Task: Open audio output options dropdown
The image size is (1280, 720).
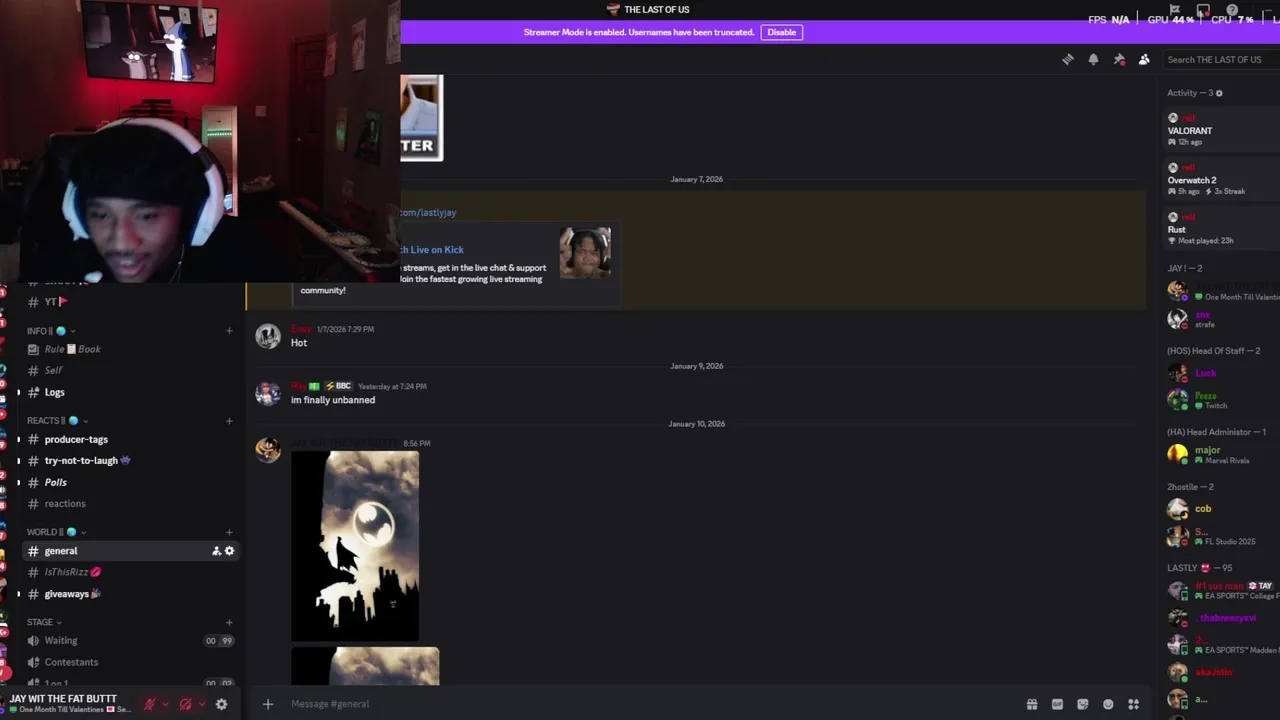Action: 201,704
